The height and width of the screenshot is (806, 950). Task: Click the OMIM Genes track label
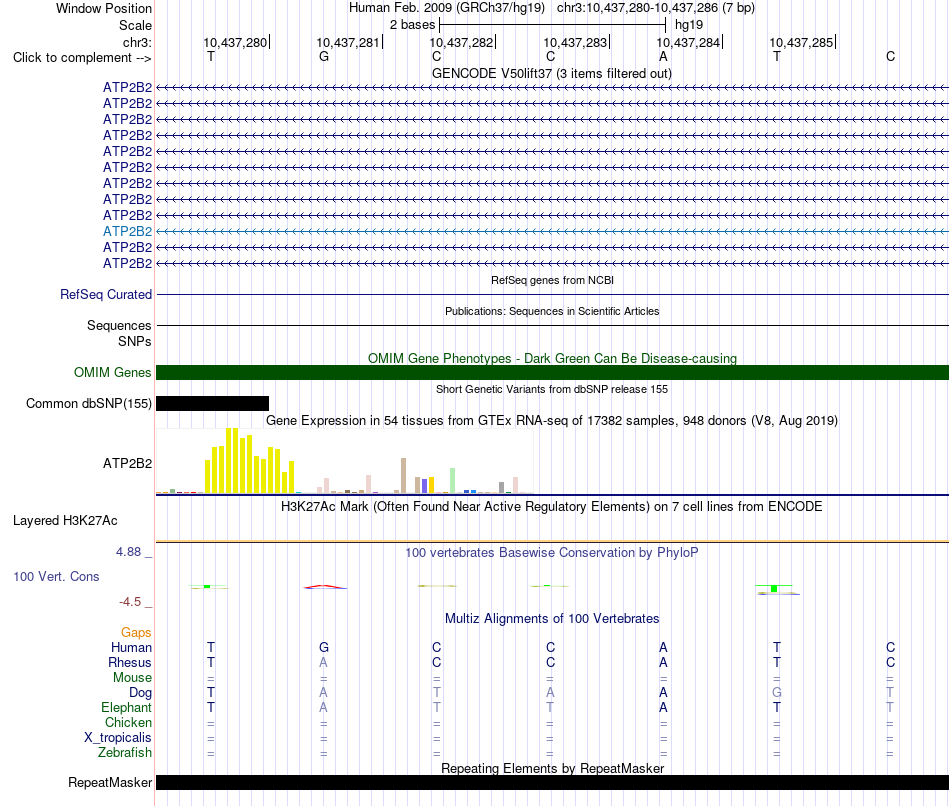(x=113, y=373)
